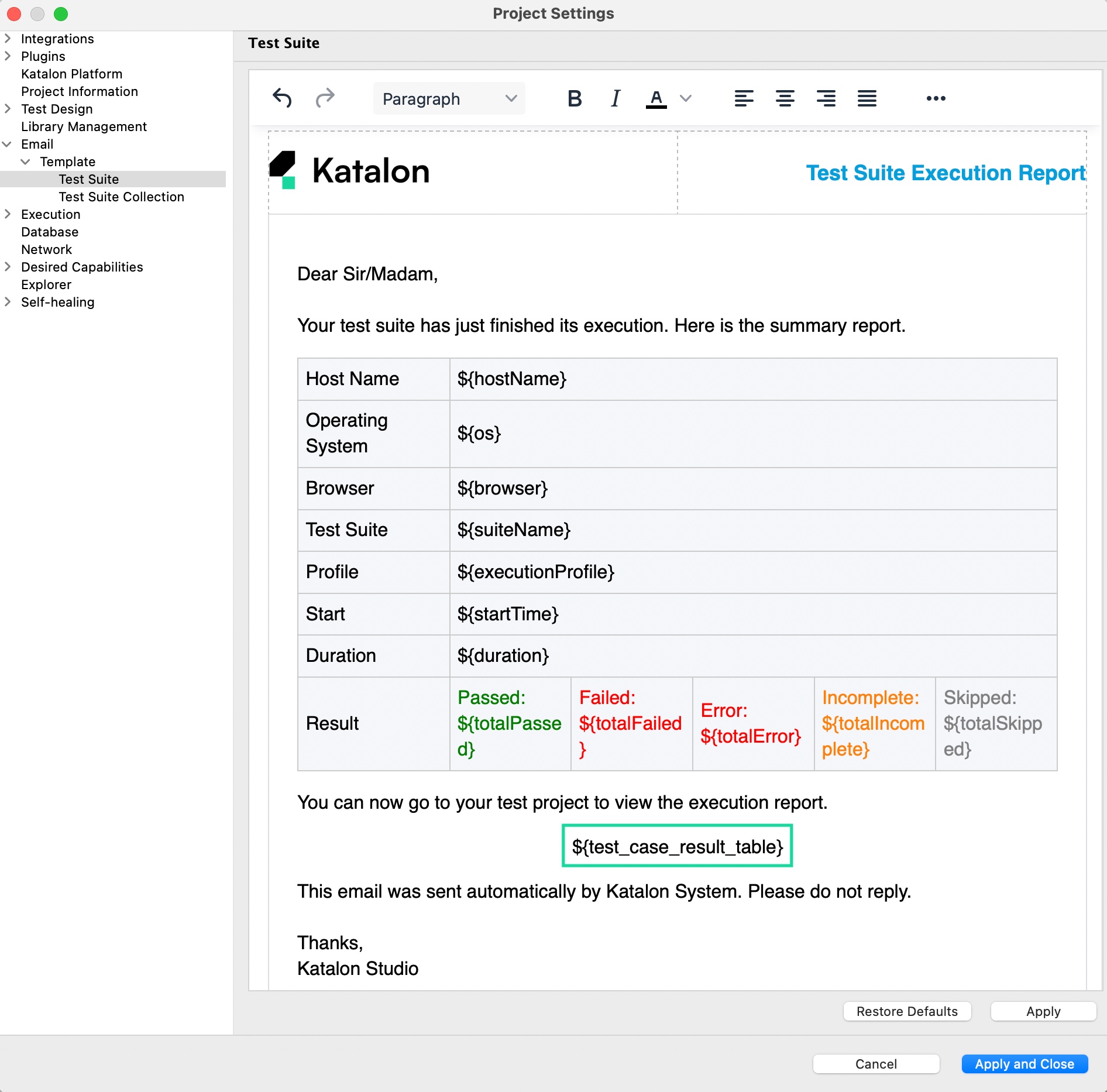Viewport: 1107px width, 1092px height.
Task: Collapse the Email tree node
Action: coord(8,144)
